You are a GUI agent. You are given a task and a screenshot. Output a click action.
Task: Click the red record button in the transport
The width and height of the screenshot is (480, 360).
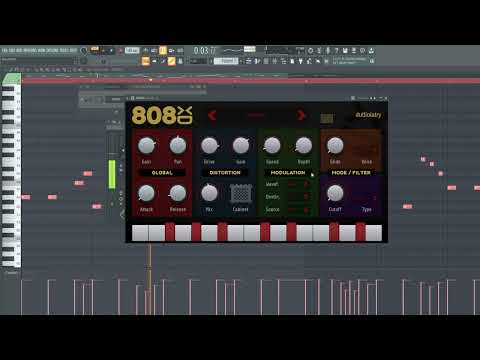coord(120,51)
